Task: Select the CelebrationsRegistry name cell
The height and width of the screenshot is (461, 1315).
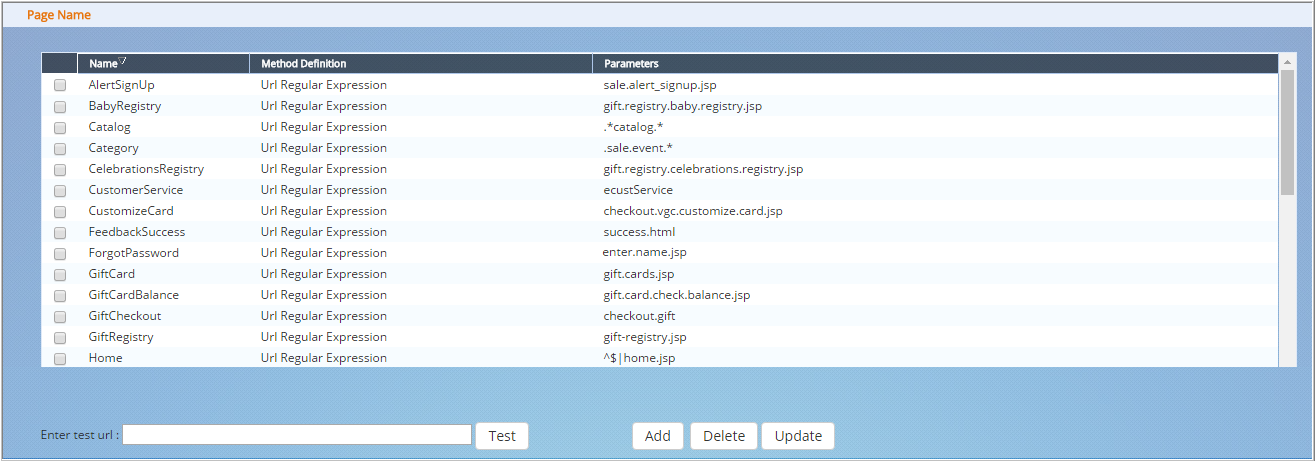Action: [x=146, y=169]
